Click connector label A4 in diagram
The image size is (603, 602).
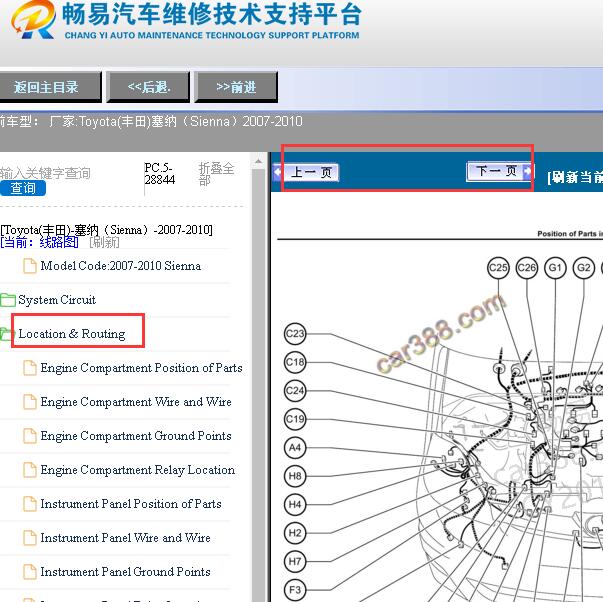coord(295,447)
